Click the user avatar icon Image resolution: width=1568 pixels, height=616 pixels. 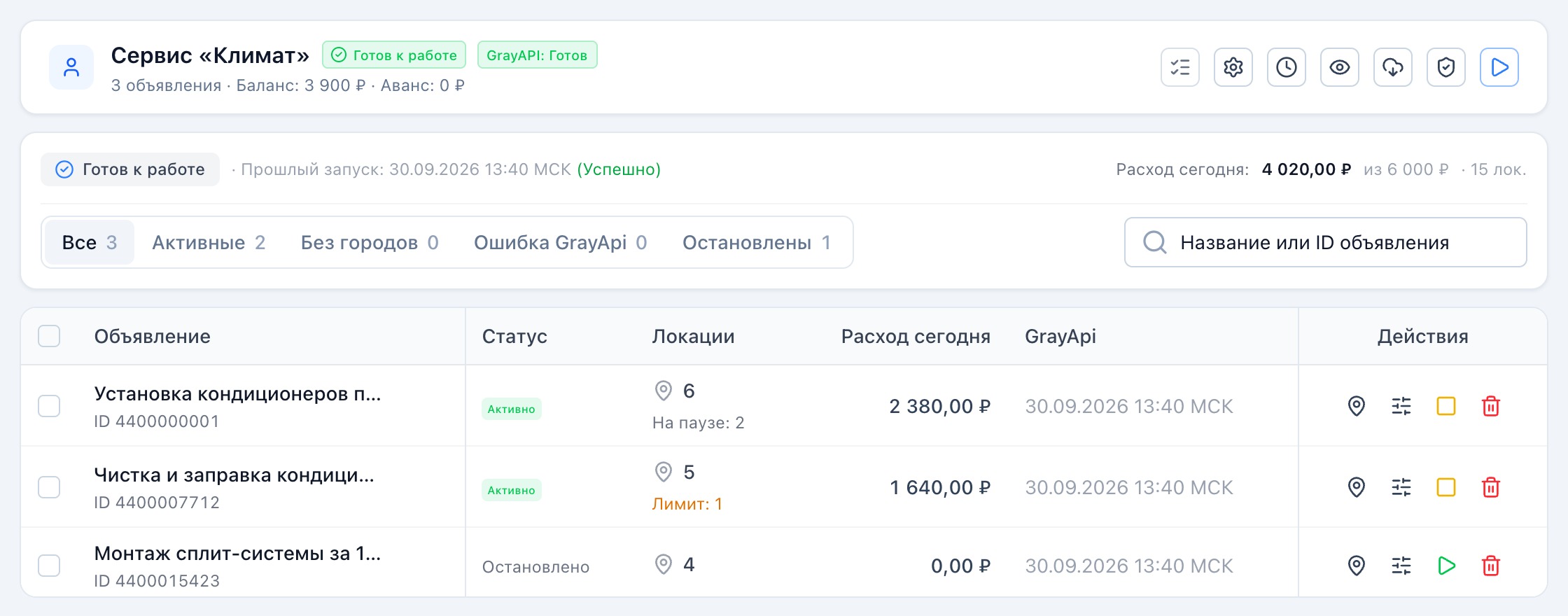pos(71,67)
